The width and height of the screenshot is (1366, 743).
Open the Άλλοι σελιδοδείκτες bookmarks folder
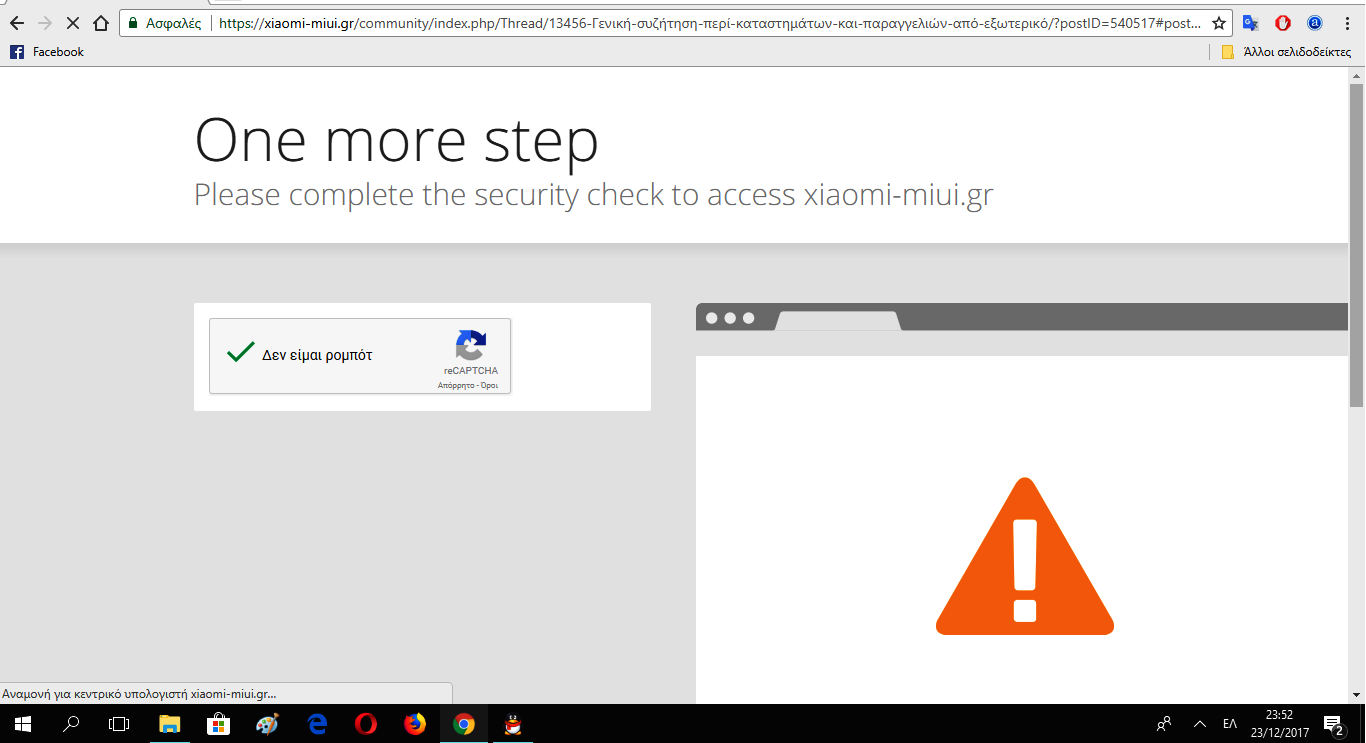(1286, 52)
